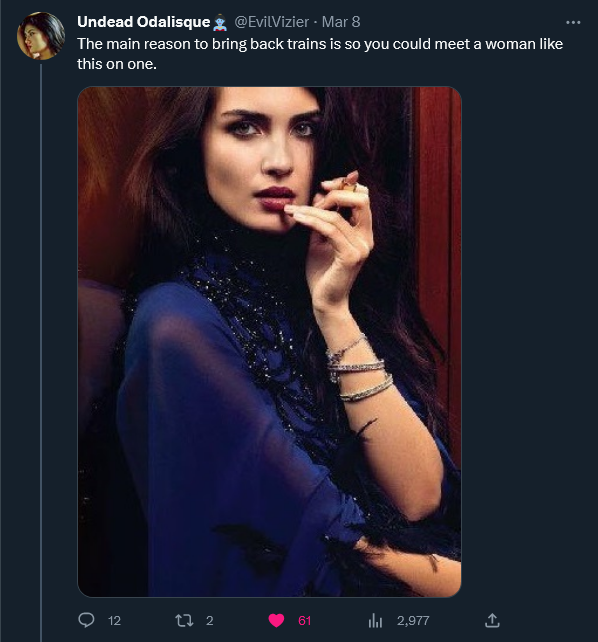Click the retweet arrows icon

click(184, 620)
